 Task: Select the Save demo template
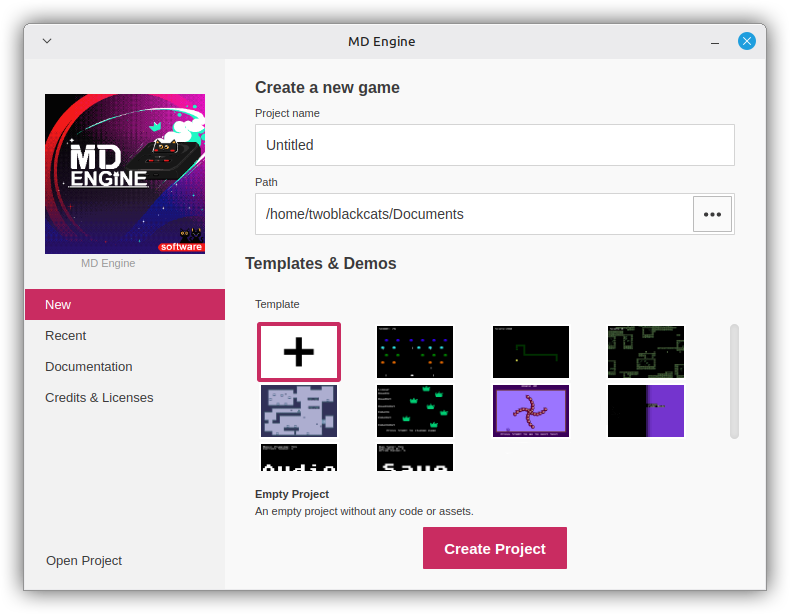click(414, 458)
